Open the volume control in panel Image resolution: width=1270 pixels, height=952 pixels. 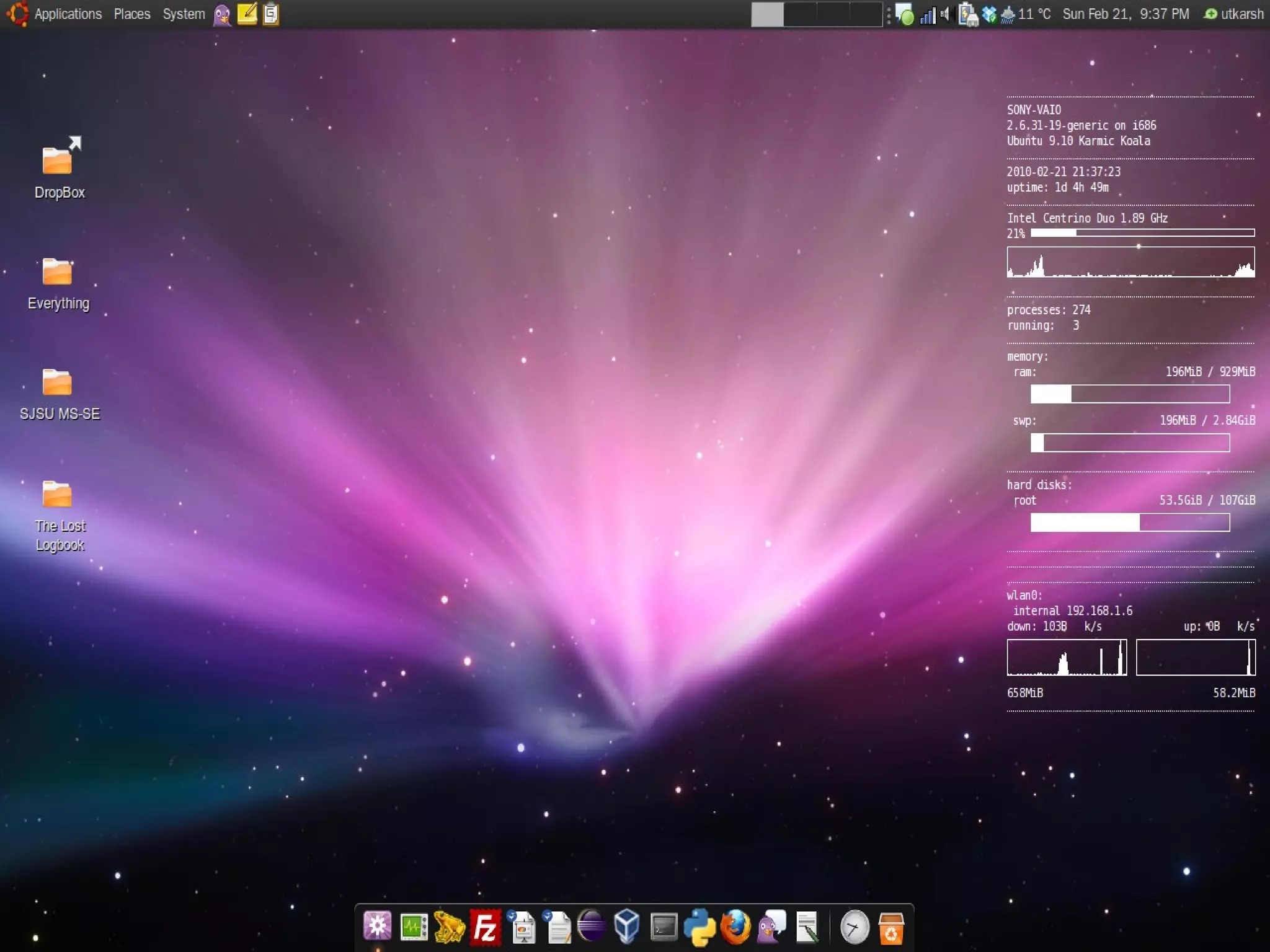[x=945, y=14]
